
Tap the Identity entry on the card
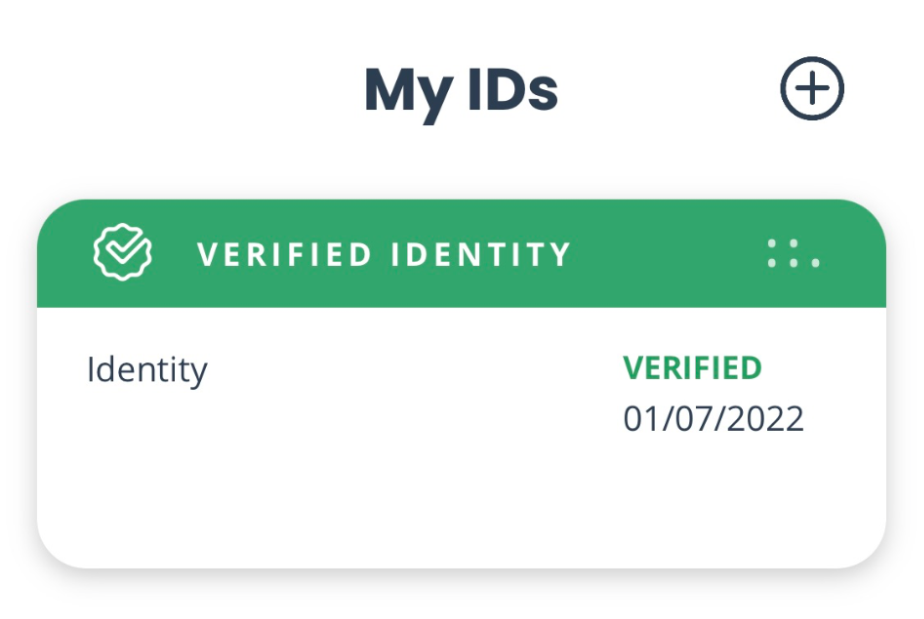coord(148,366)
